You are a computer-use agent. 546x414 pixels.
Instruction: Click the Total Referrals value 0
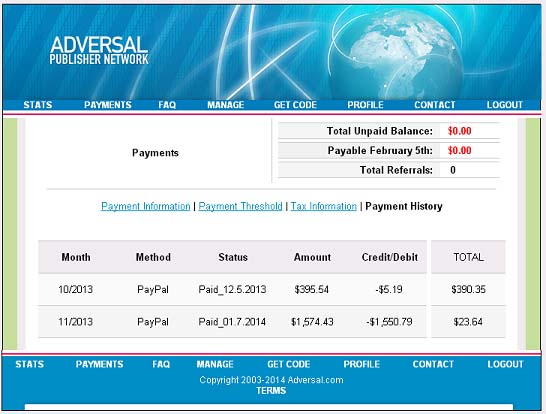click(453, 170)
